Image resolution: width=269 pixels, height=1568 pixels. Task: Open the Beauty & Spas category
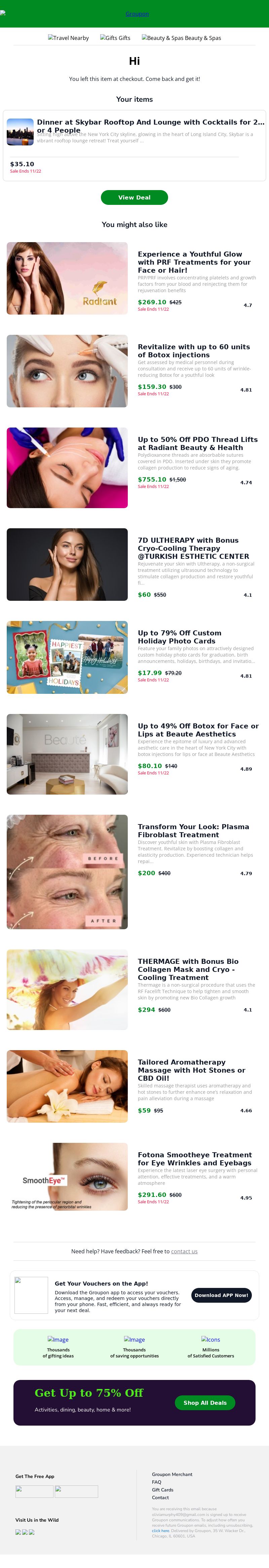[181, 38]
